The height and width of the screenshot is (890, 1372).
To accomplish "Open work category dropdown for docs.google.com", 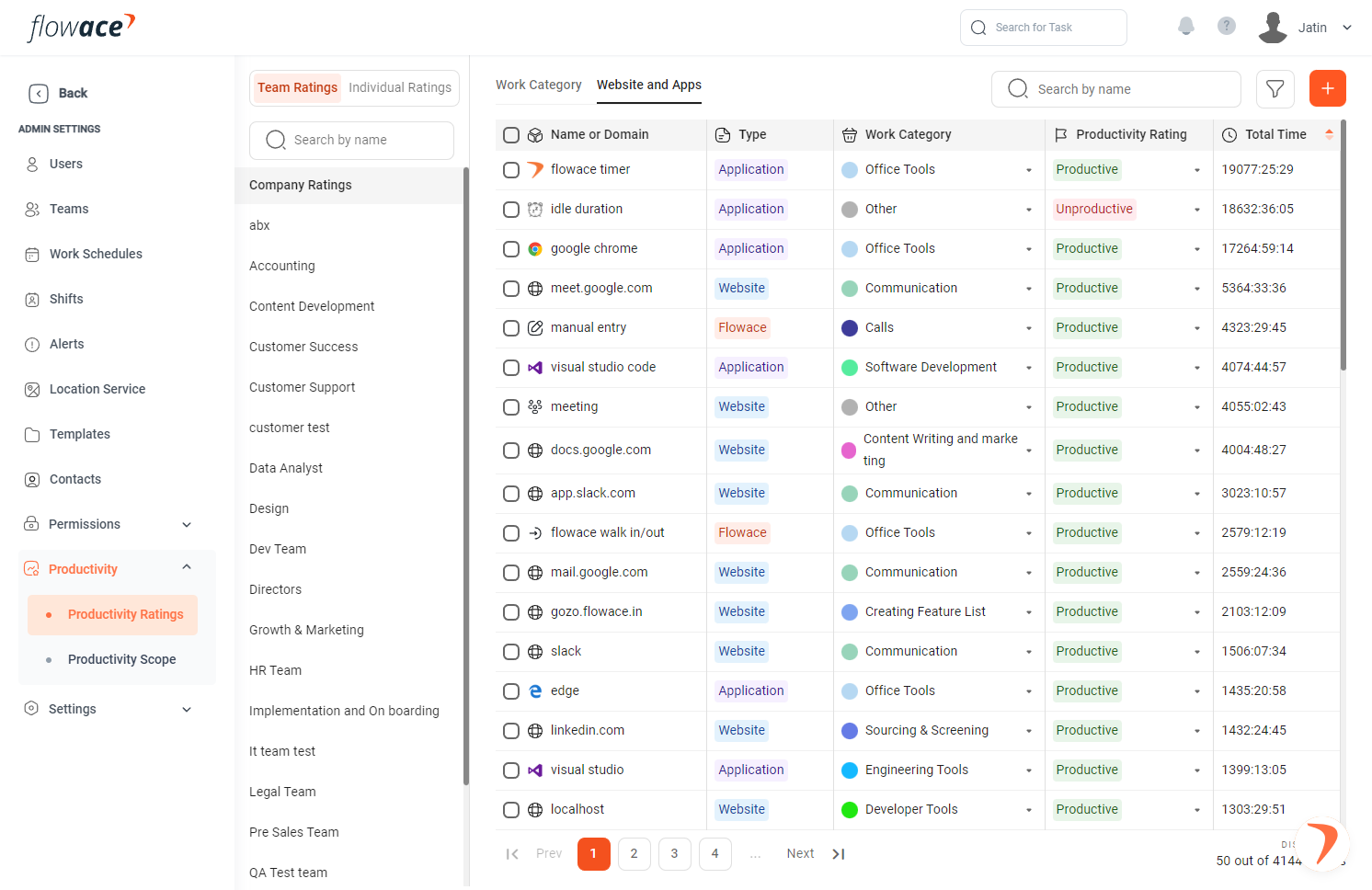I will [1029, 451].
